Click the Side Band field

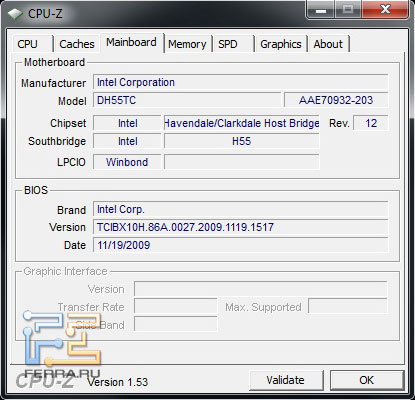coord(176,324)
